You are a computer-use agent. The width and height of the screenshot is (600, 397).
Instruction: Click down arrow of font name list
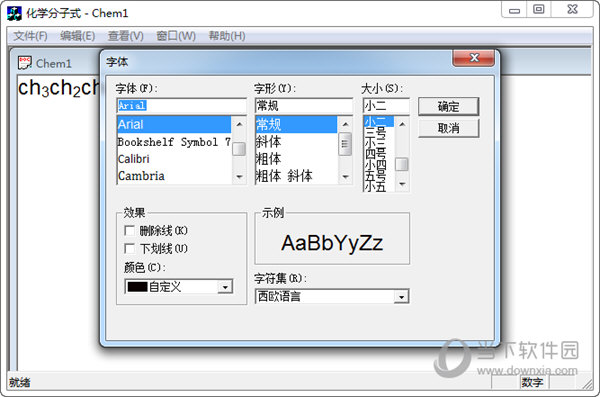(239, 176)
